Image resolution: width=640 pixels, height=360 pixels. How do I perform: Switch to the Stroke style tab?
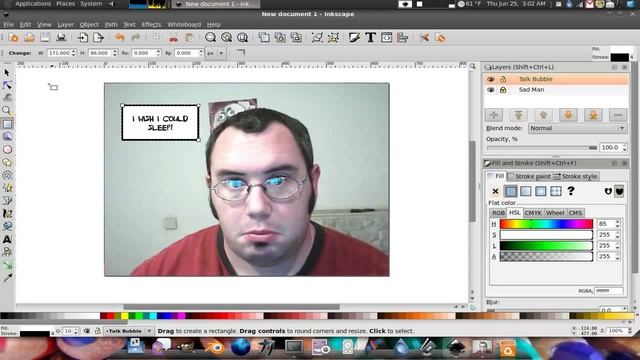(x=576, y=176)
